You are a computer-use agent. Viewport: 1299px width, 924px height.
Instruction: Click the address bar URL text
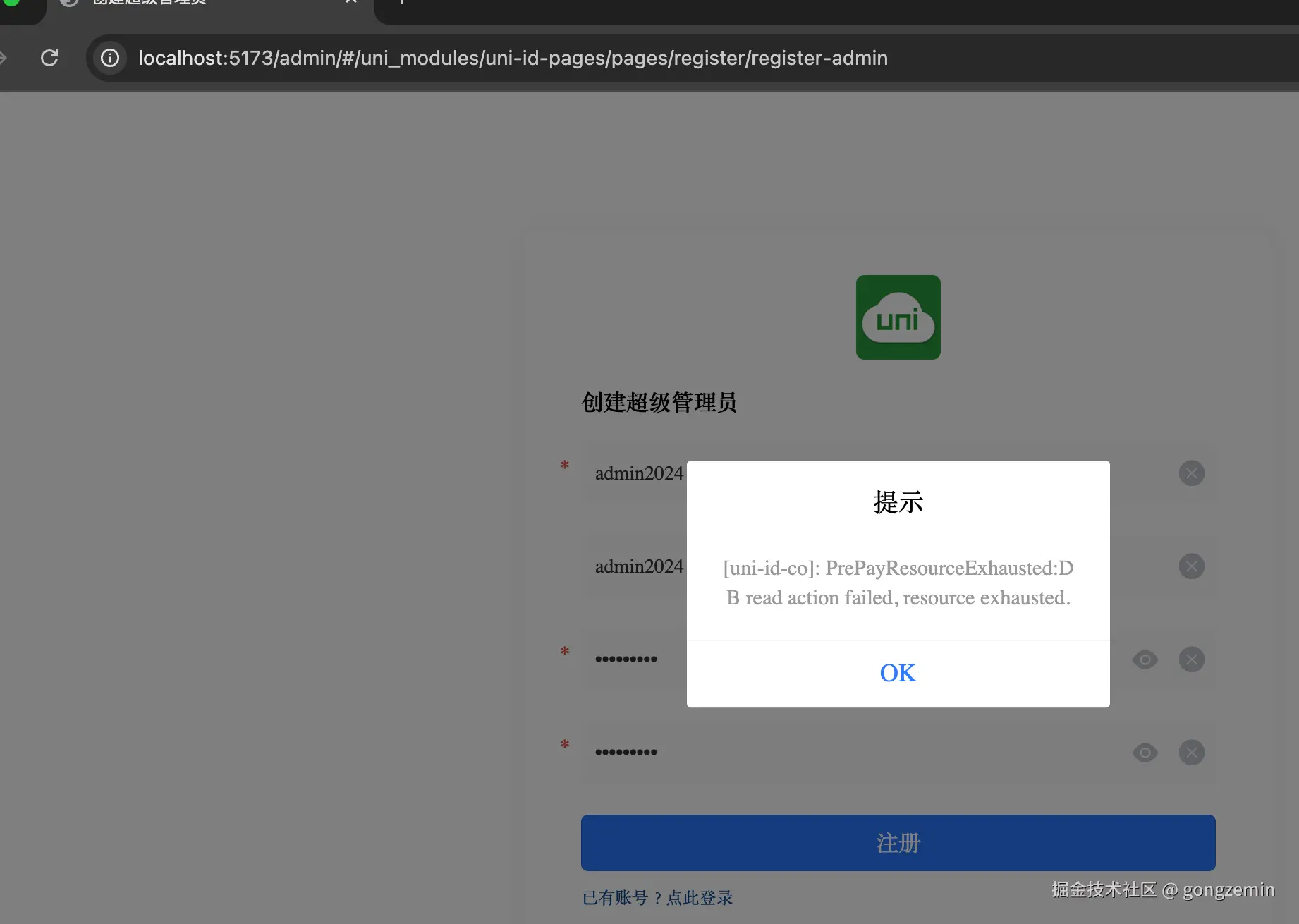[513, 58]
